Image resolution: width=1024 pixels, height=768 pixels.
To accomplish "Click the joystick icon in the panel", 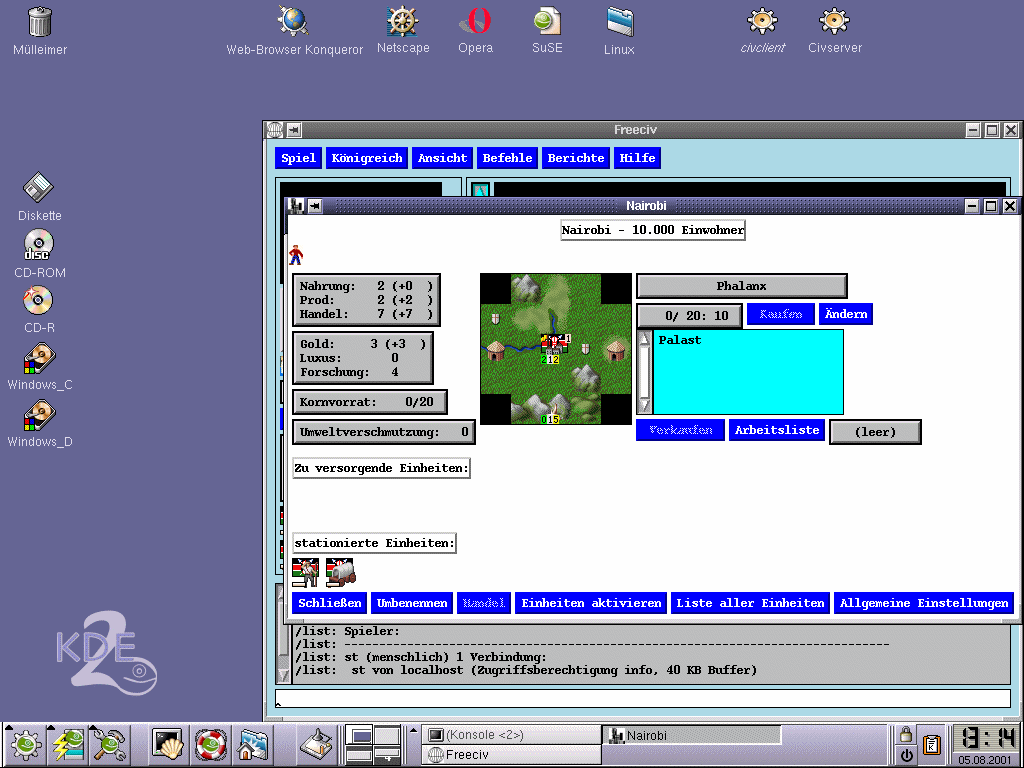I will pyautogui.click(x=316, y=744).
